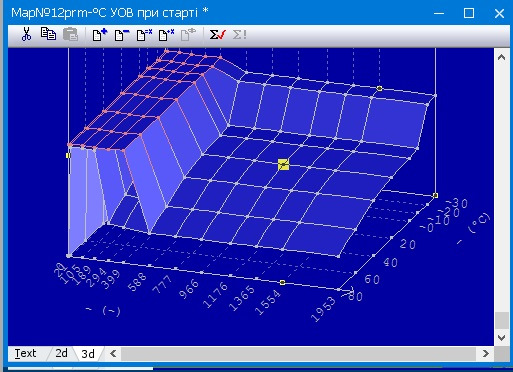This screenshot has height=372, width=513.
Task: Click the checksum check Sigma icon
Action: click(218, 34)
